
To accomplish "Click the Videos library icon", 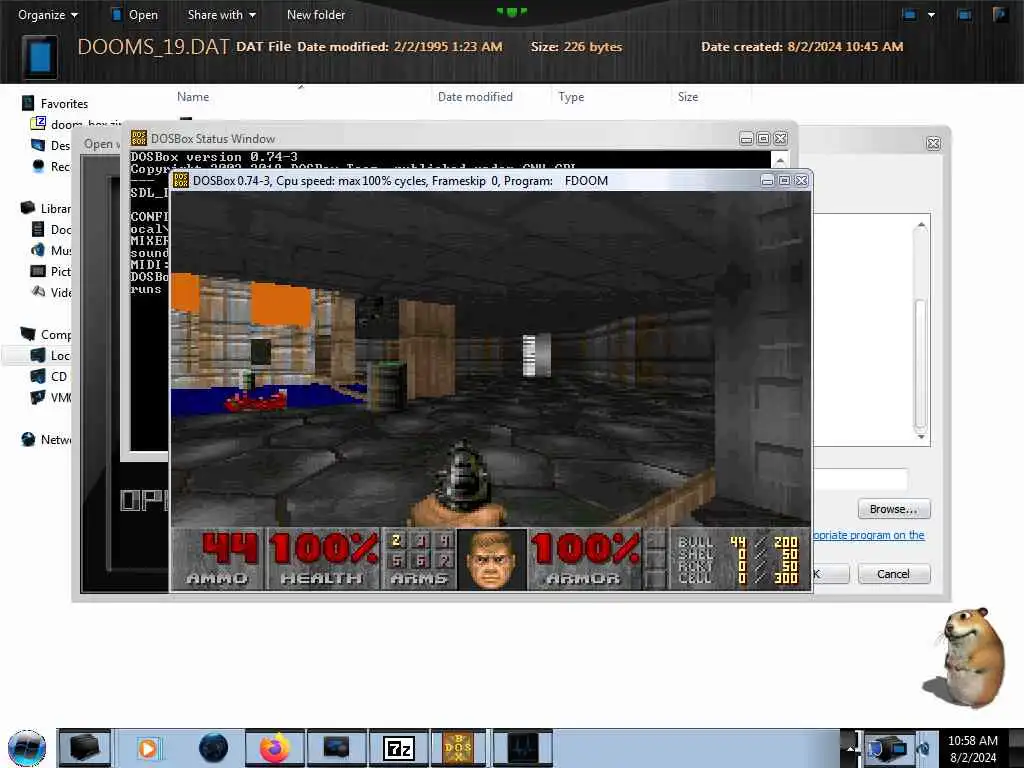I will point(39,292).
